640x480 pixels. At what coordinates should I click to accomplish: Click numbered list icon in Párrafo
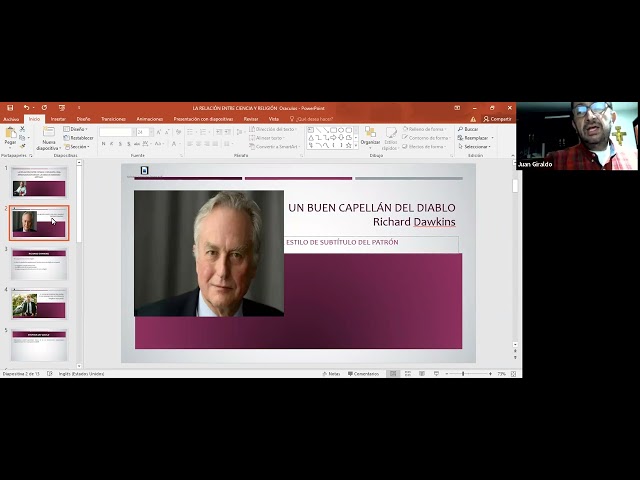pos(203,132)
